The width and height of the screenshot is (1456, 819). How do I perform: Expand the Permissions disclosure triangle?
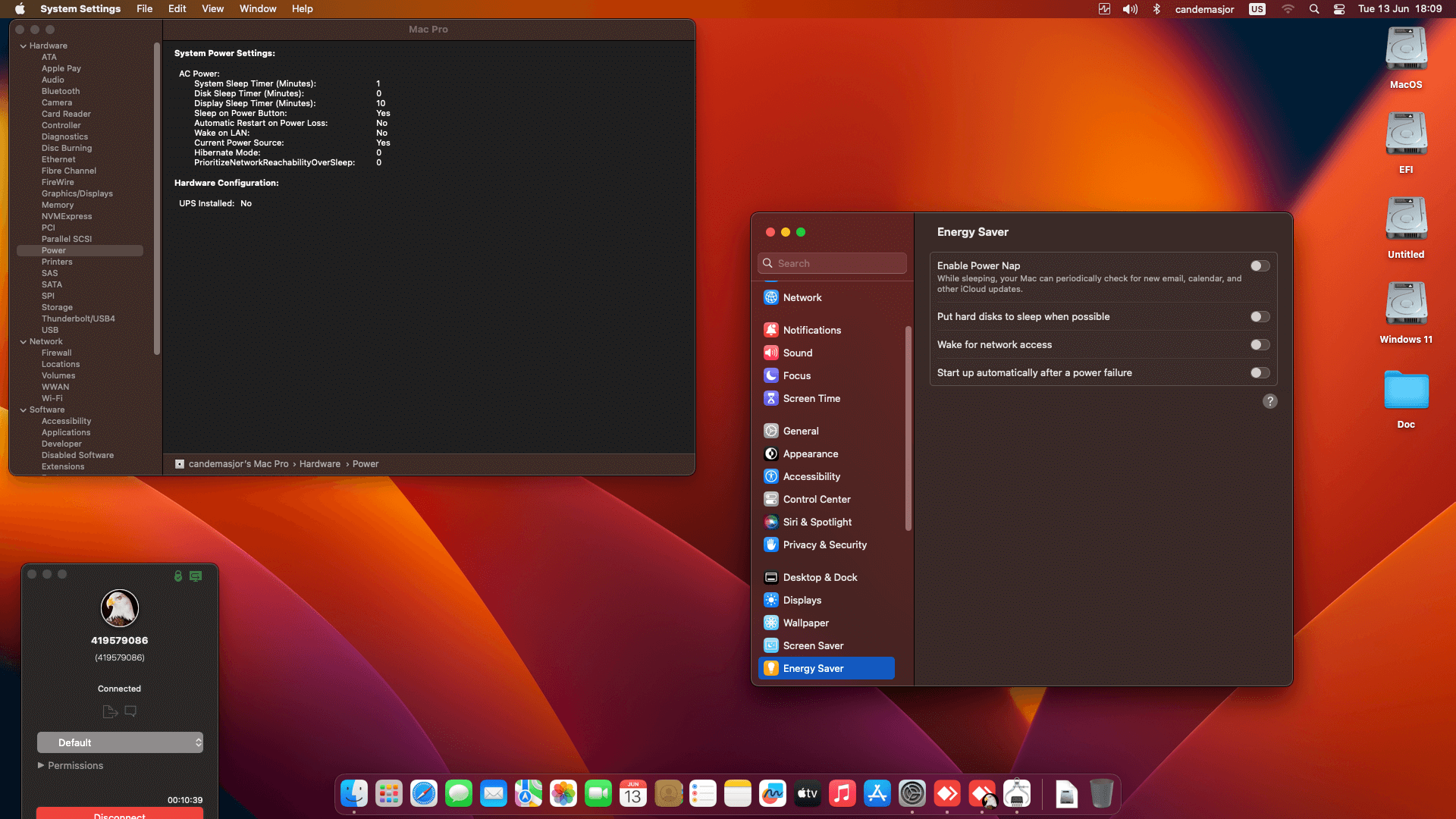pyautogui.click(x=41, y=765)
